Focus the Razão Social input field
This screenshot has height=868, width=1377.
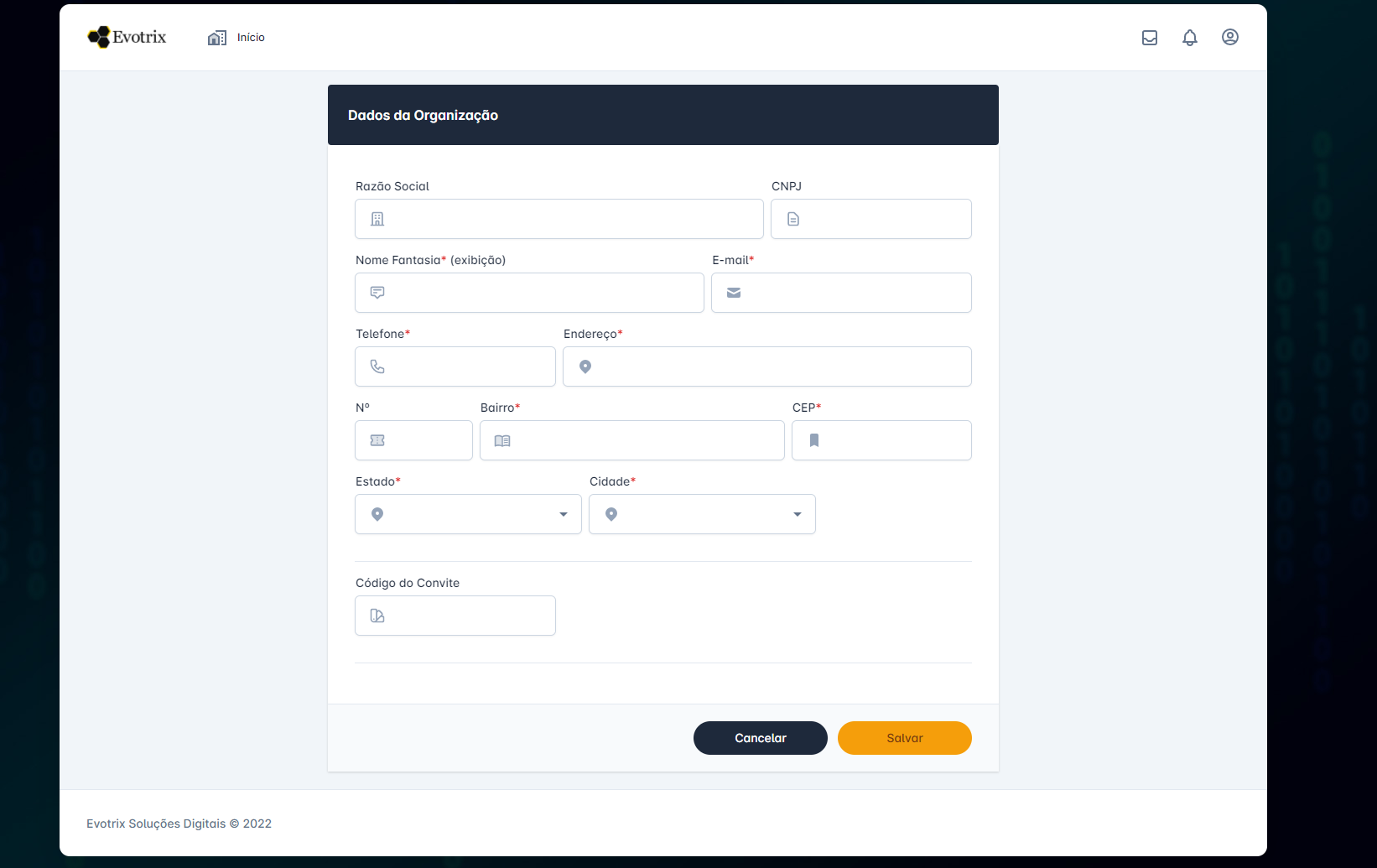pyautogui.click(x=570, y=219)
